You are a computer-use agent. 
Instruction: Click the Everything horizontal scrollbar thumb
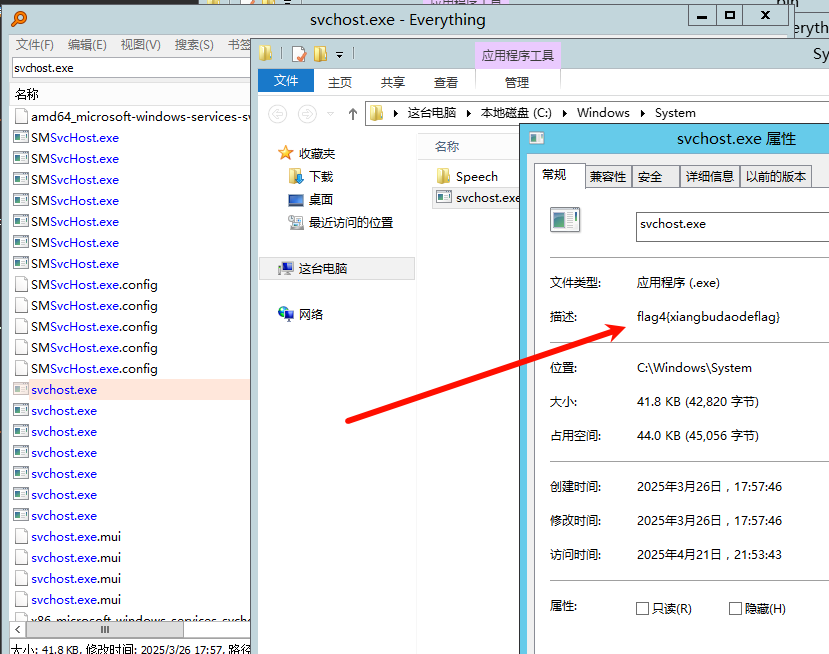[107, 629]
